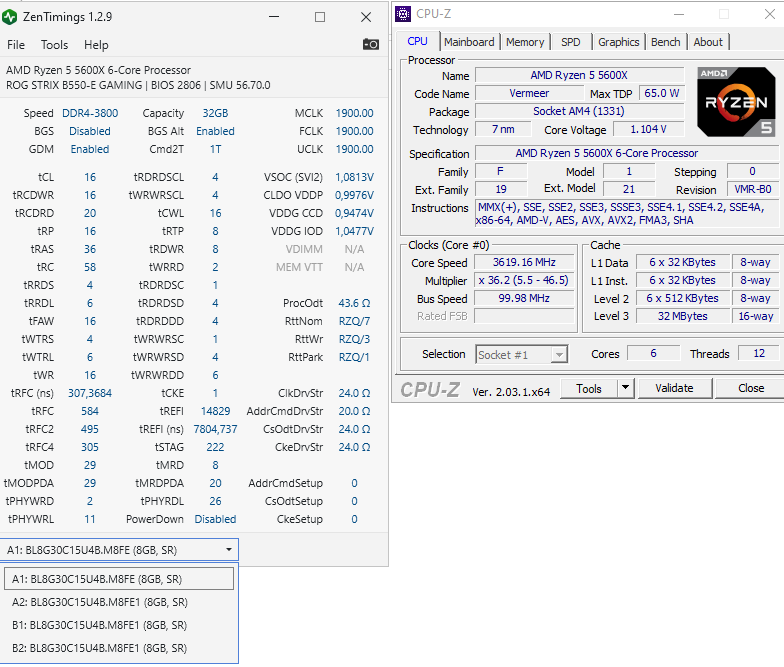Viewport: 784px width, 667px height.
Task: Click the Validate button
Action: point(674,388)
